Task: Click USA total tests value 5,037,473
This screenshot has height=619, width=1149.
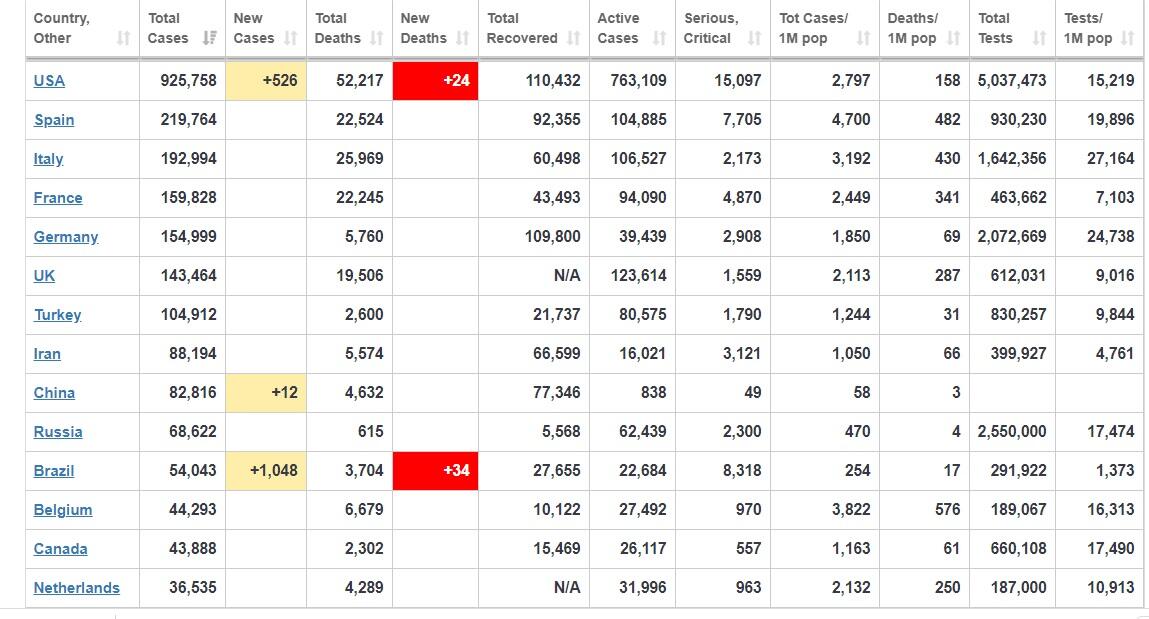Action: 1012,81
